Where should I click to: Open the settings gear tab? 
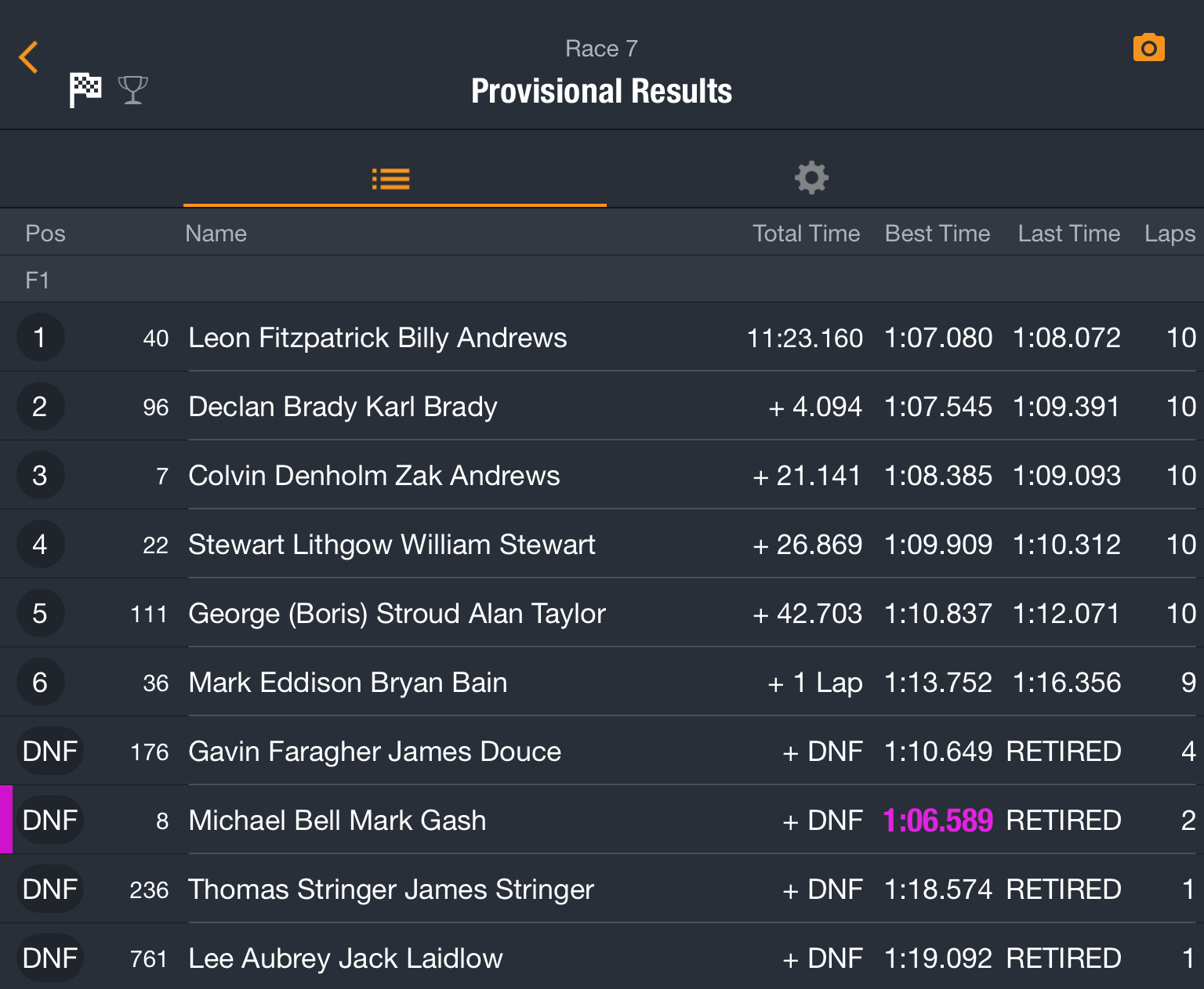tap(811, 178)
